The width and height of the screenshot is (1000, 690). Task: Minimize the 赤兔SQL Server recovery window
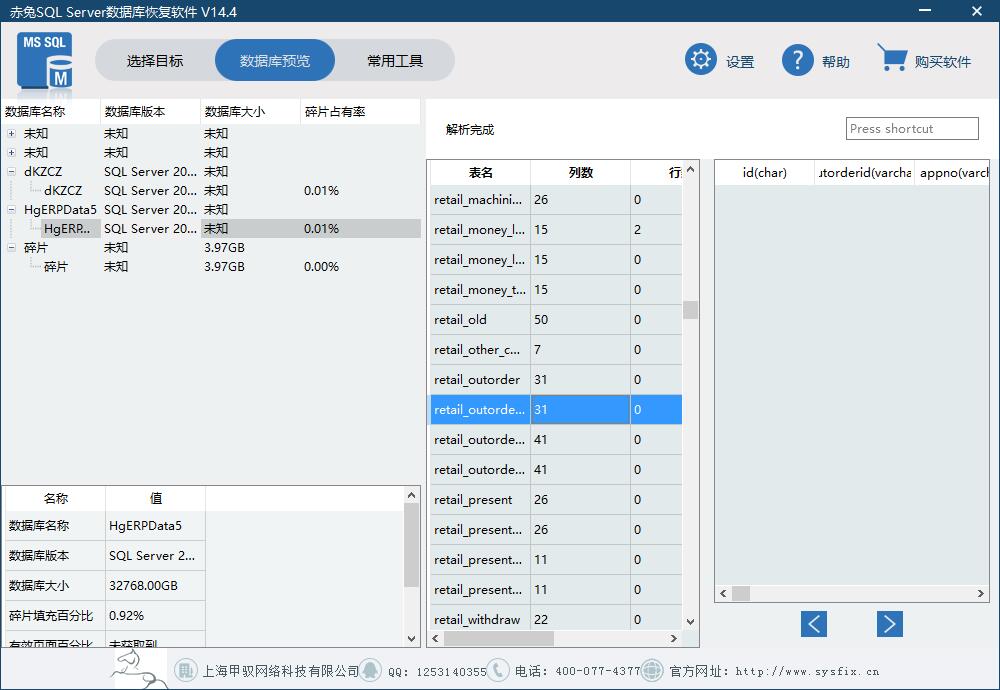926,11
